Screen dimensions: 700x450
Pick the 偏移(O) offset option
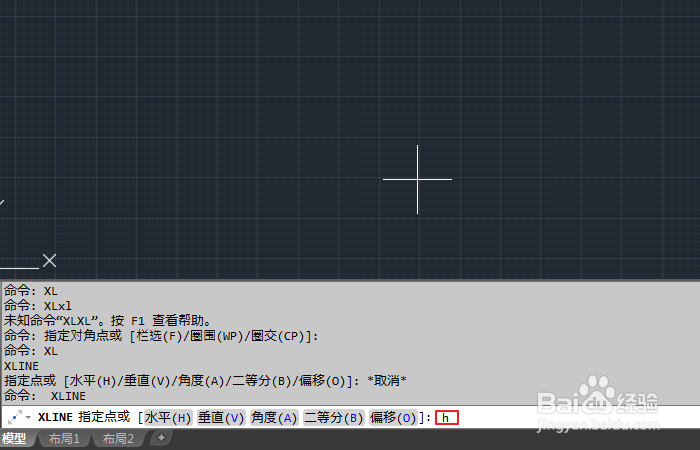393,418
